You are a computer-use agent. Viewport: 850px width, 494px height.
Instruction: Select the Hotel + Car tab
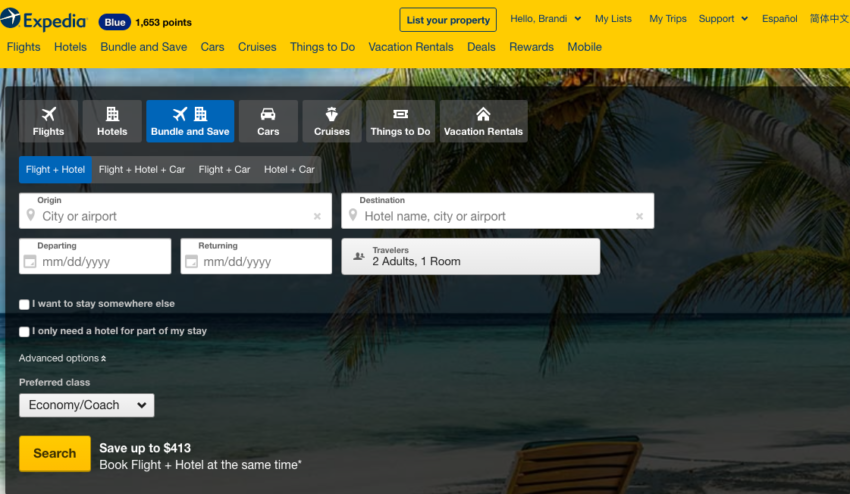pos(289,170)
